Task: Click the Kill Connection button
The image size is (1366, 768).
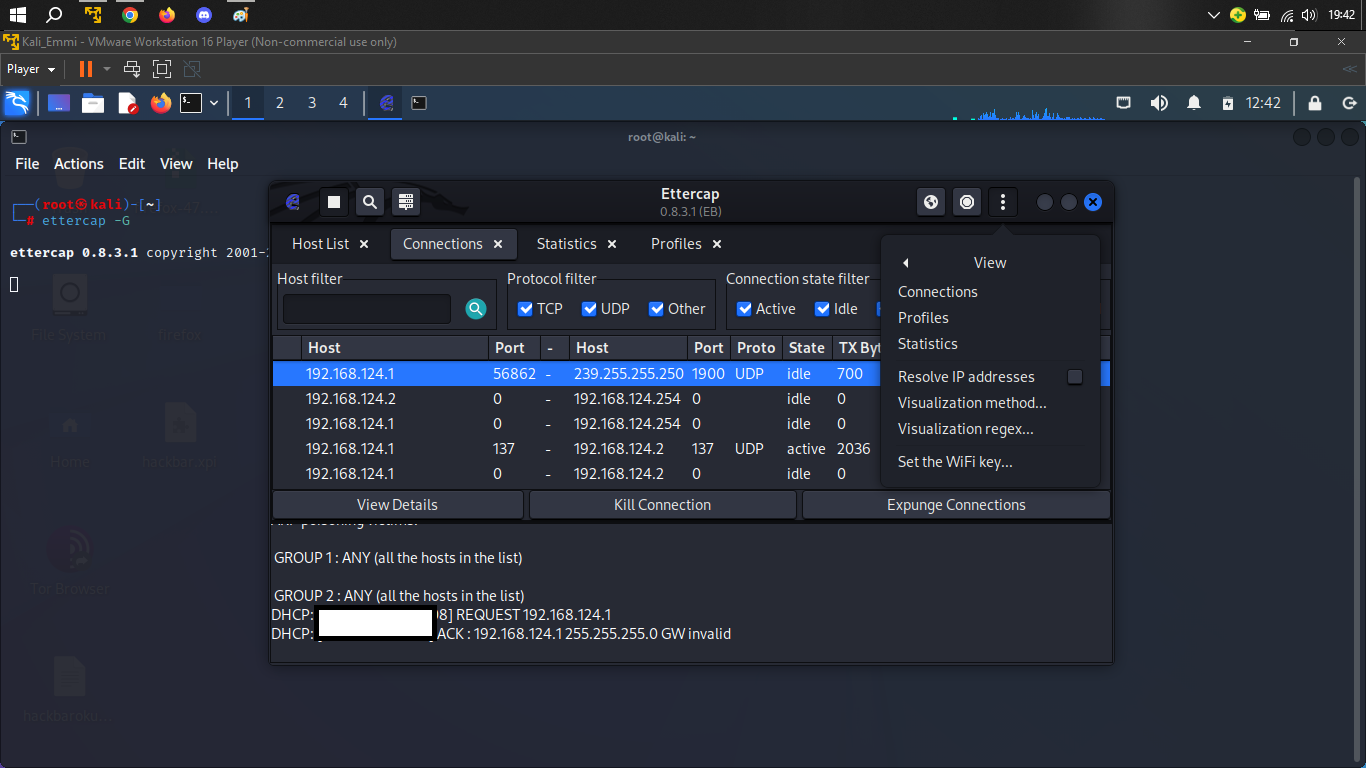Action: (x=662, y=505)
